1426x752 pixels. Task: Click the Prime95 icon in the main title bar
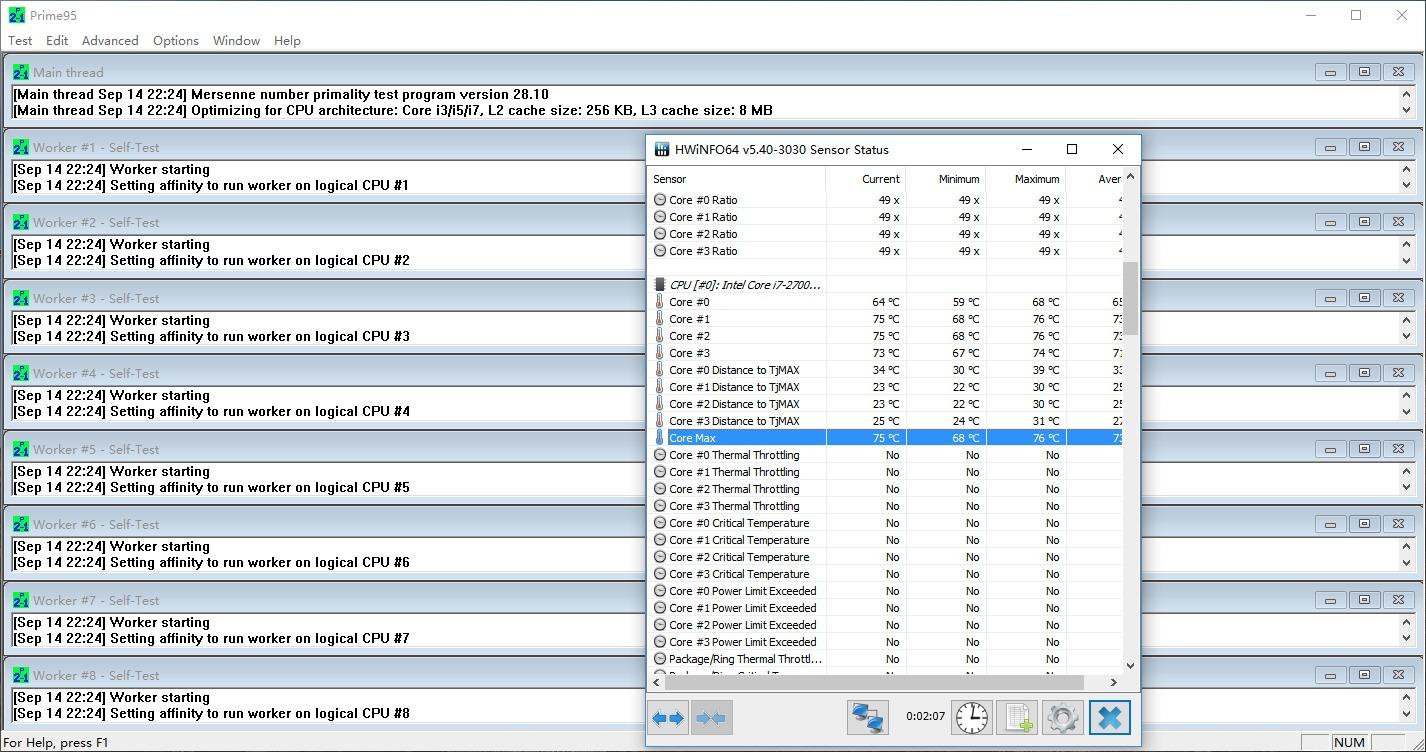click(x=17, y=15)
